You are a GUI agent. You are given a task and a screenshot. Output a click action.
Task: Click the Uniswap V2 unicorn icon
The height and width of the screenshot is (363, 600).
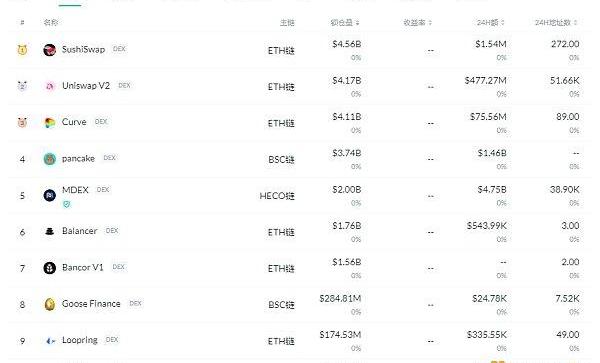tap(50, 86)
